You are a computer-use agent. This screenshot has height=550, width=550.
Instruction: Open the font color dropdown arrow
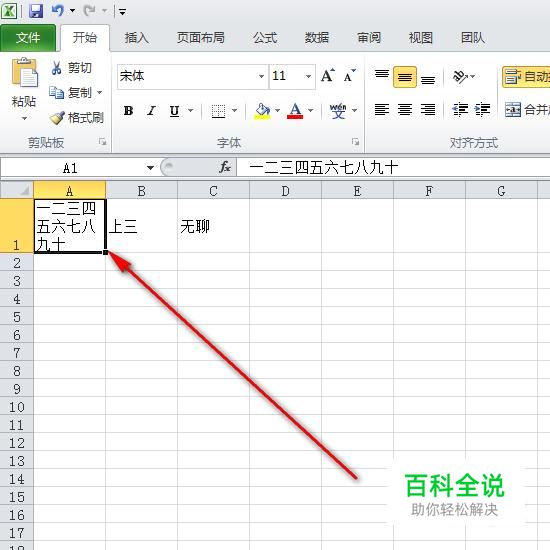coord(311,111)
